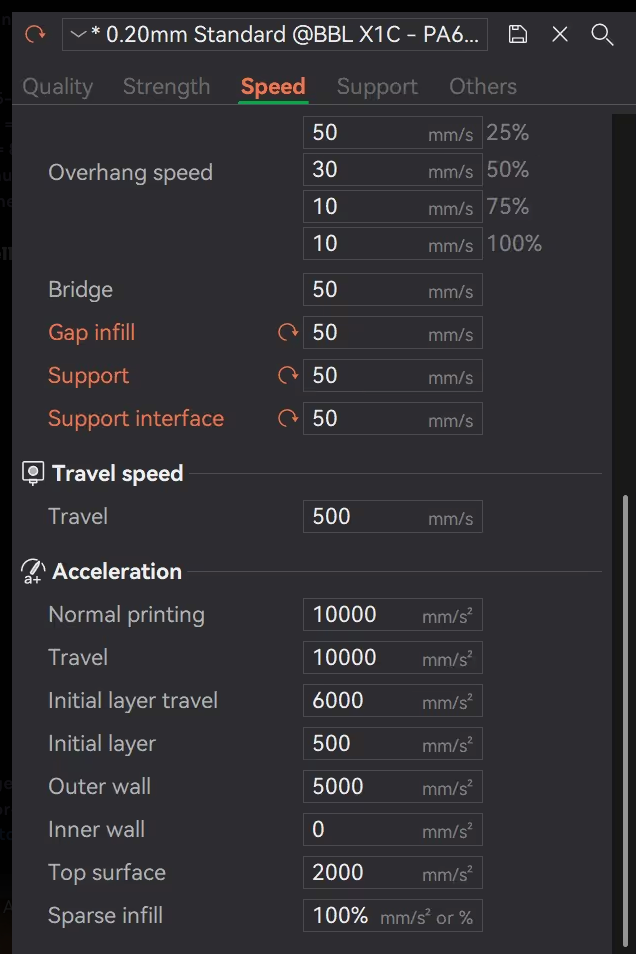Viewport: 636px width, 954px height.
Task: Open the settings search magnifier
Action: [x=602, y=34]
